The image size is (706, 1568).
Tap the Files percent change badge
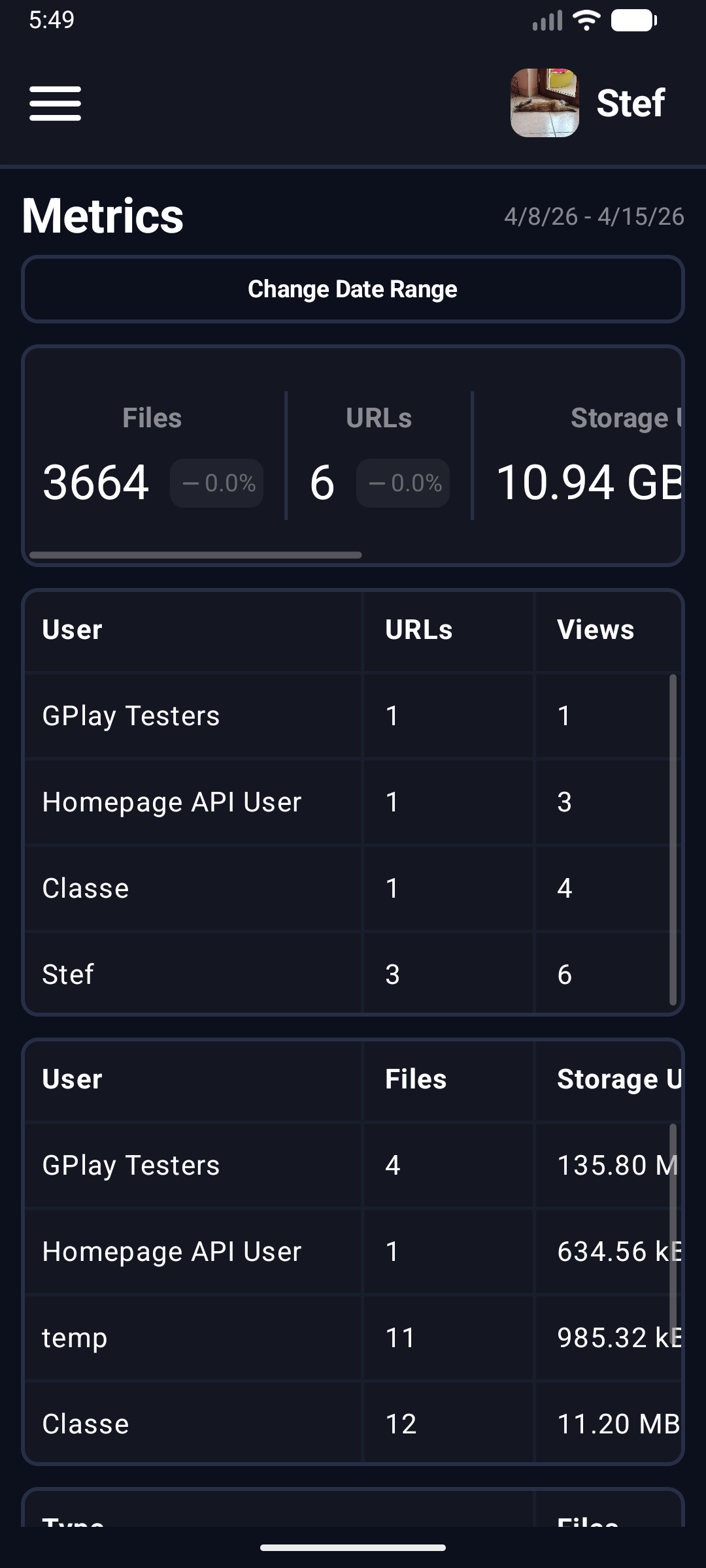(217, 483)
